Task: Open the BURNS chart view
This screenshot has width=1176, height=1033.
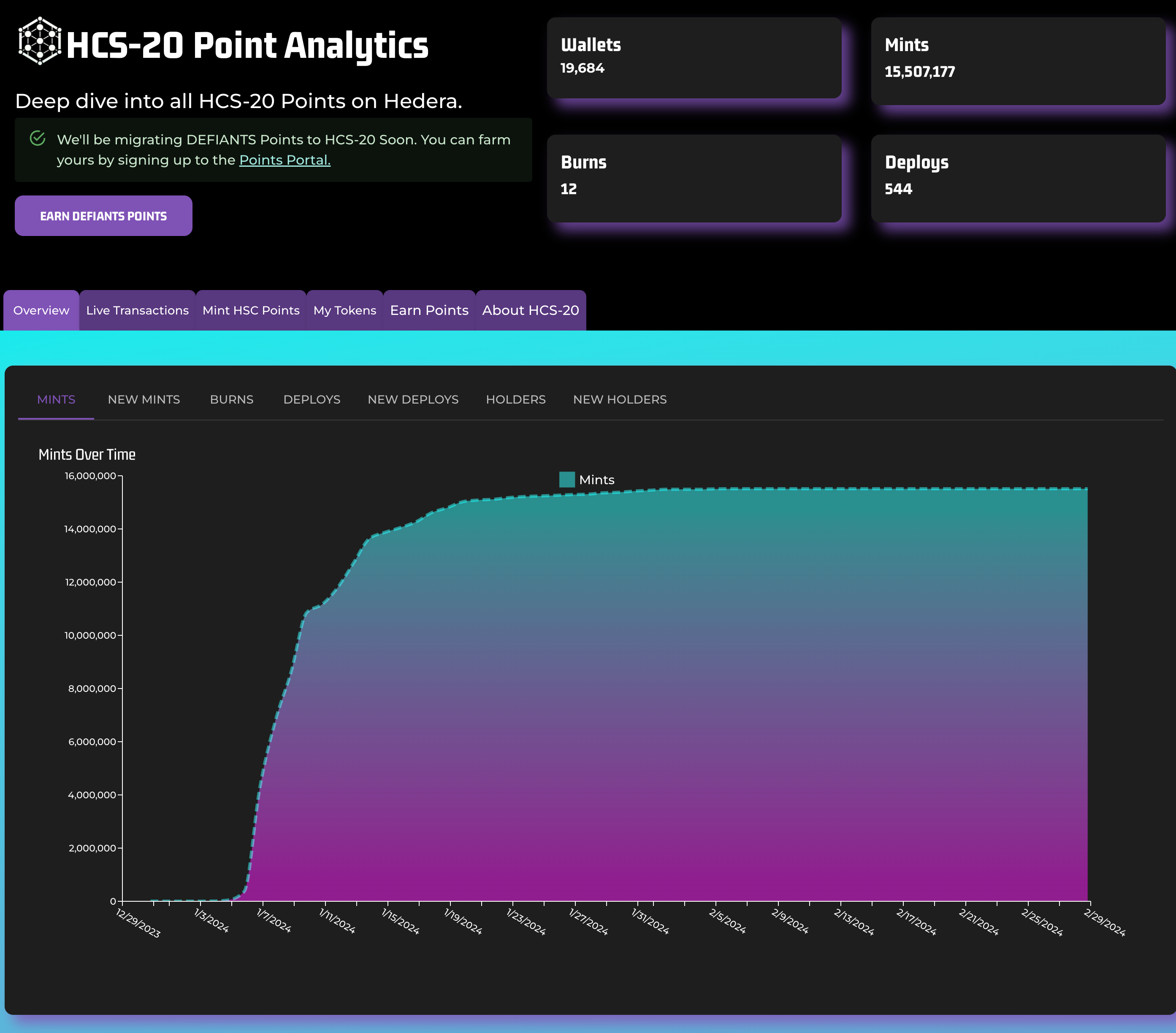Action: (x=231, y=399)
